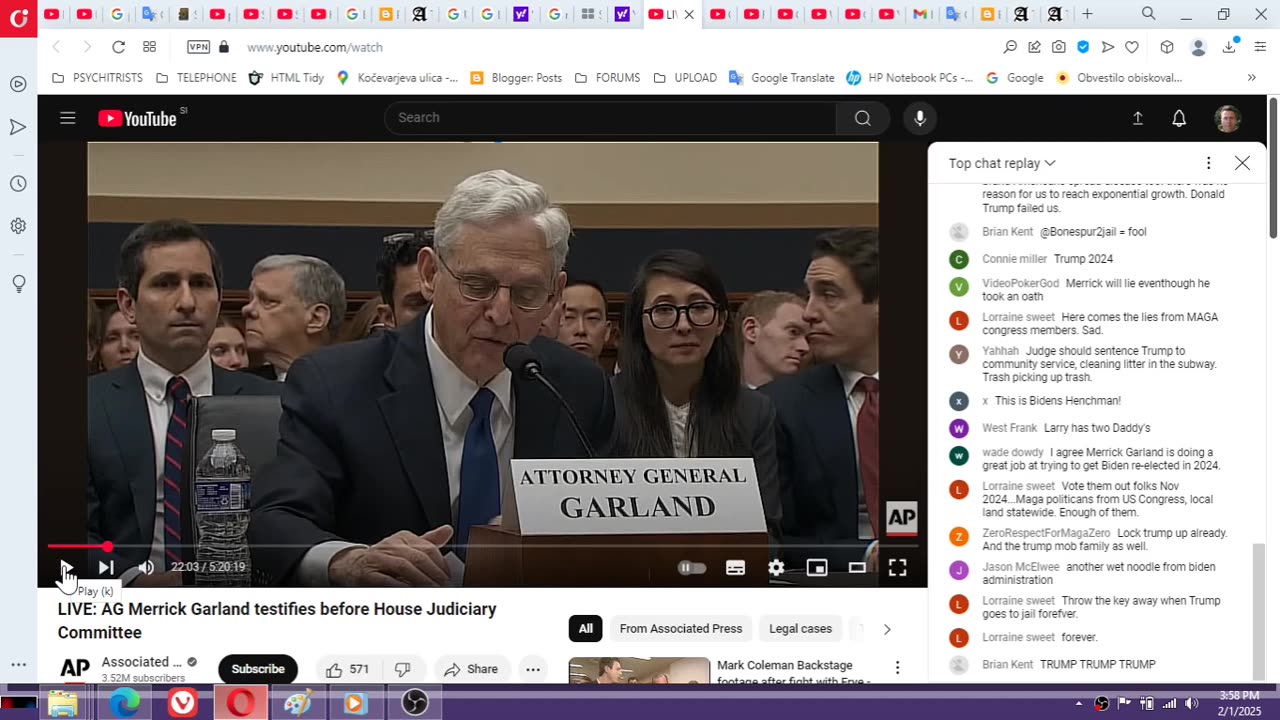1280x720 pixels.
Task: Open YouTube notifications bell
Action: point(1179,118)
